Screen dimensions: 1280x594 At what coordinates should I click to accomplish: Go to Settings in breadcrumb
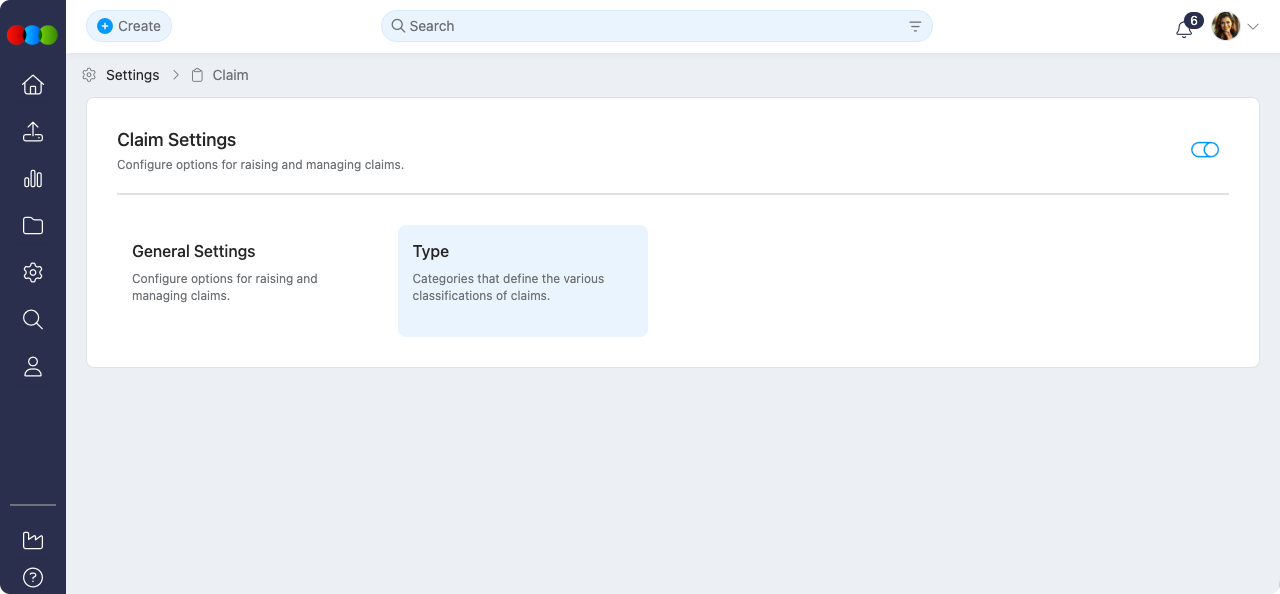click(x=132, y=75)
